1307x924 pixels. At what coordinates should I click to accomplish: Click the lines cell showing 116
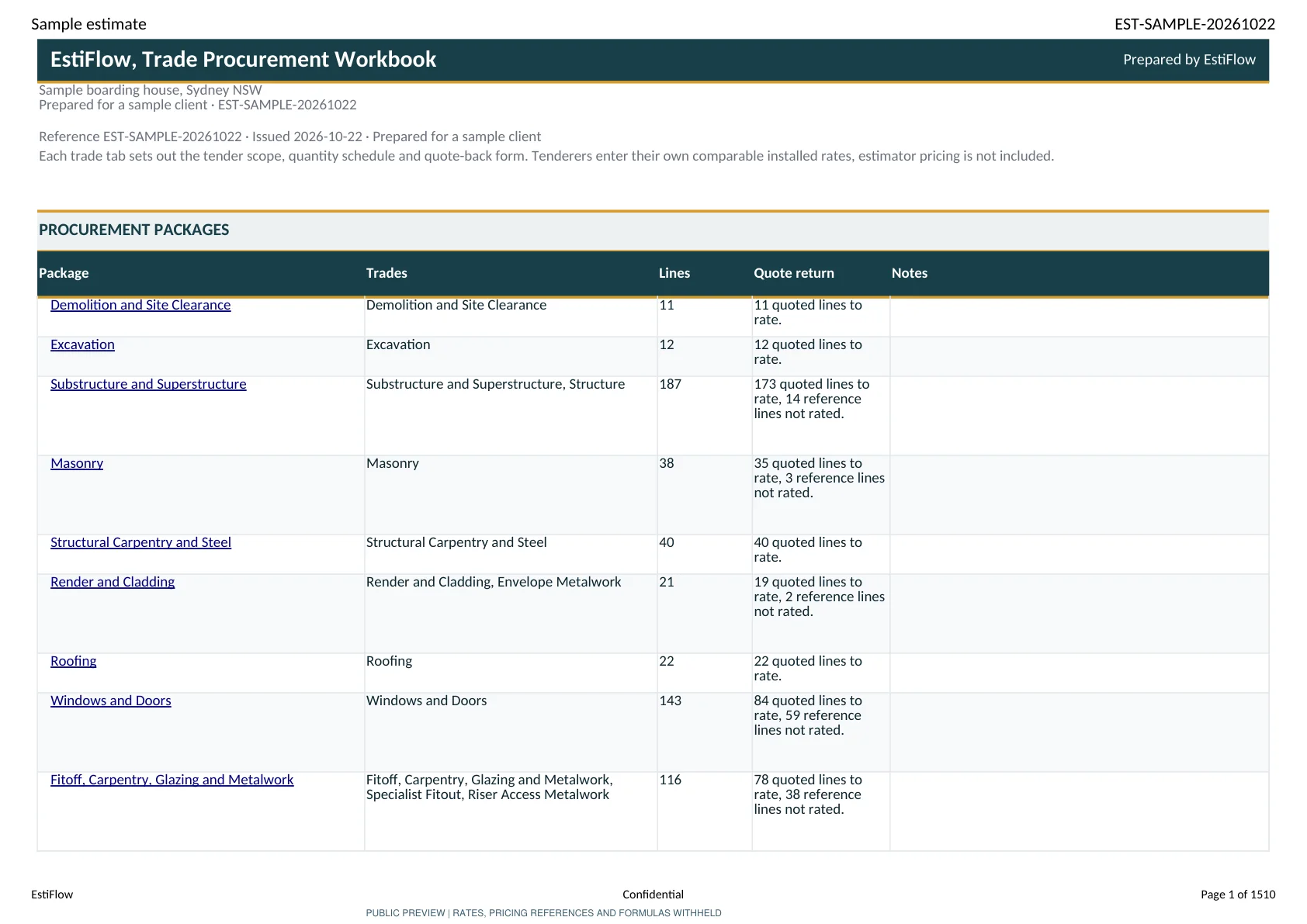pos(705,812)
